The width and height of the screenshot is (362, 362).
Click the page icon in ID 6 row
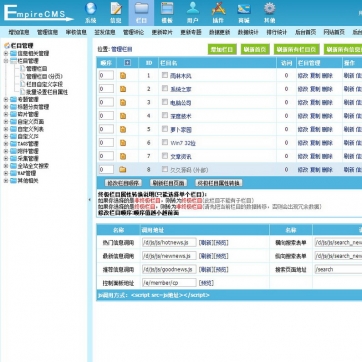pyautogui.click(x=123, y=143)
